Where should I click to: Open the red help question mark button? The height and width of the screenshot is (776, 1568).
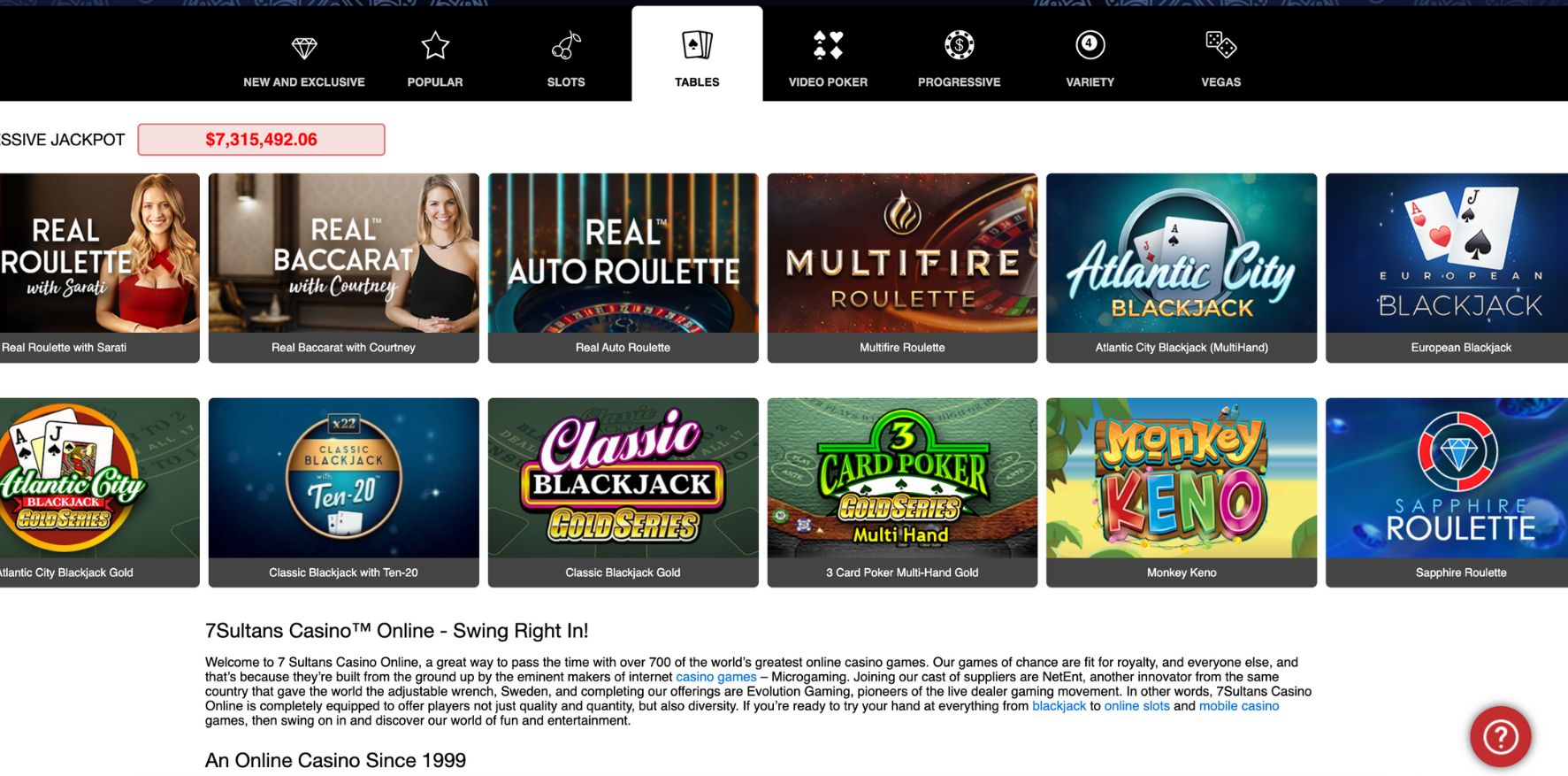pyautogui.click(x=1501, y=736)
